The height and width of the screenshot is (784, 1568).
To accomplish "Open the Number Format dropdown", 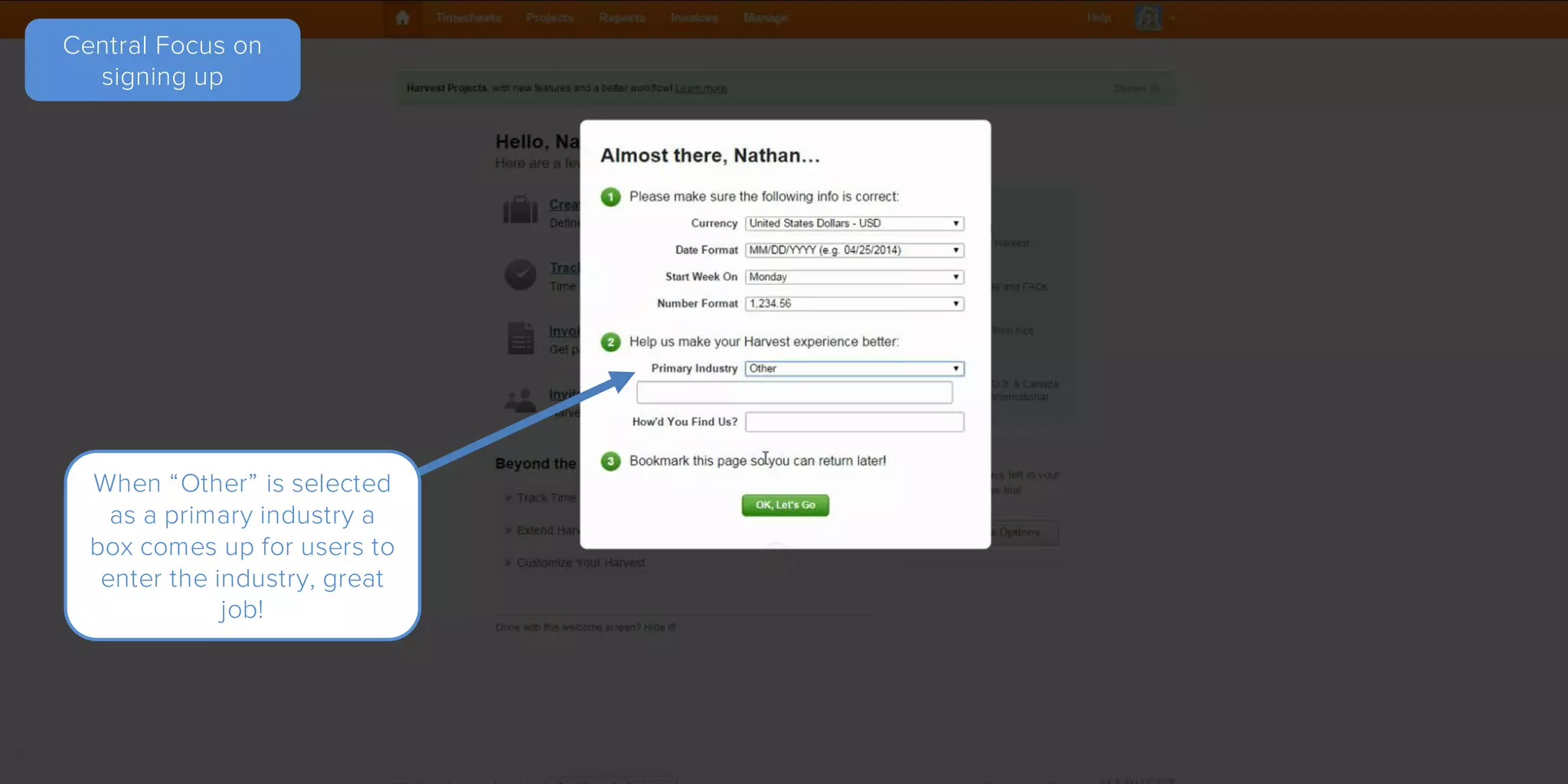I will 854,304.
